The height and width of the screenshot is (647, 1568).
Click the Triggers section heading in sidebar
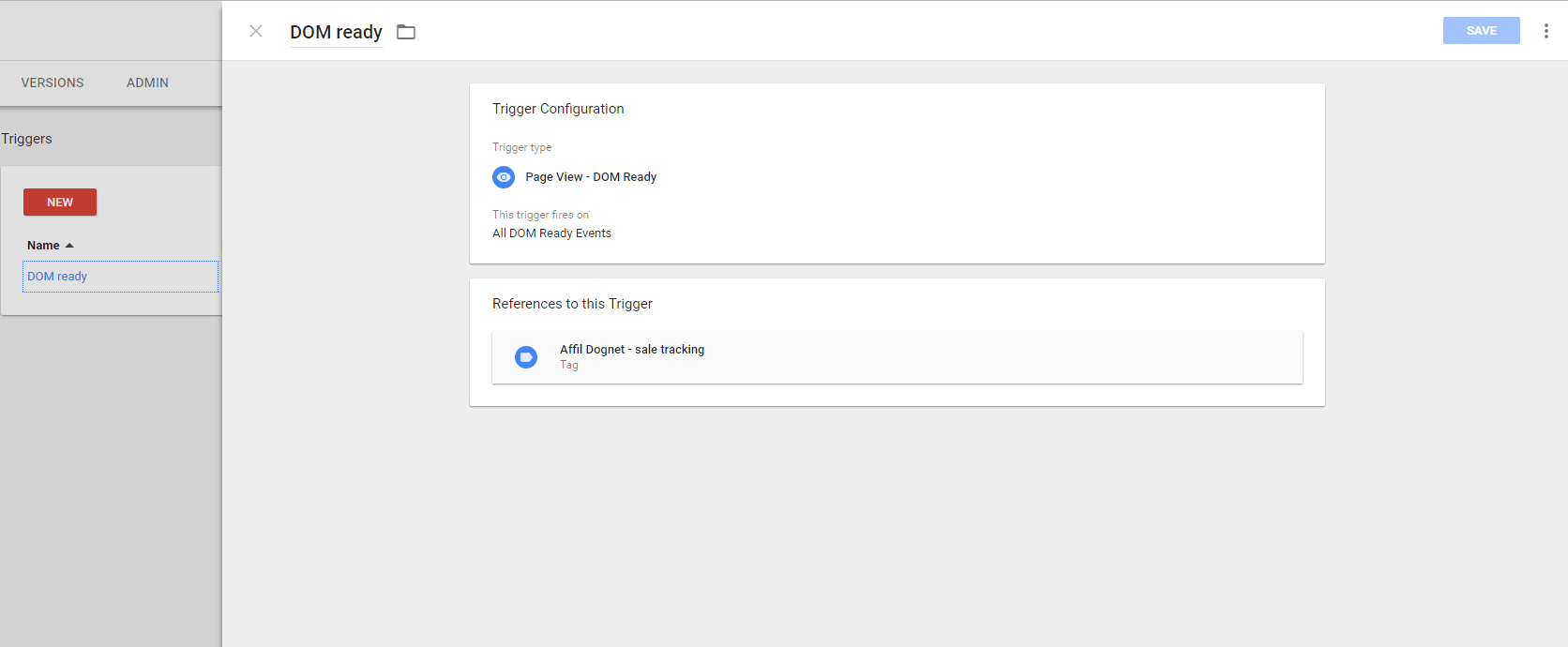point(27,139)
